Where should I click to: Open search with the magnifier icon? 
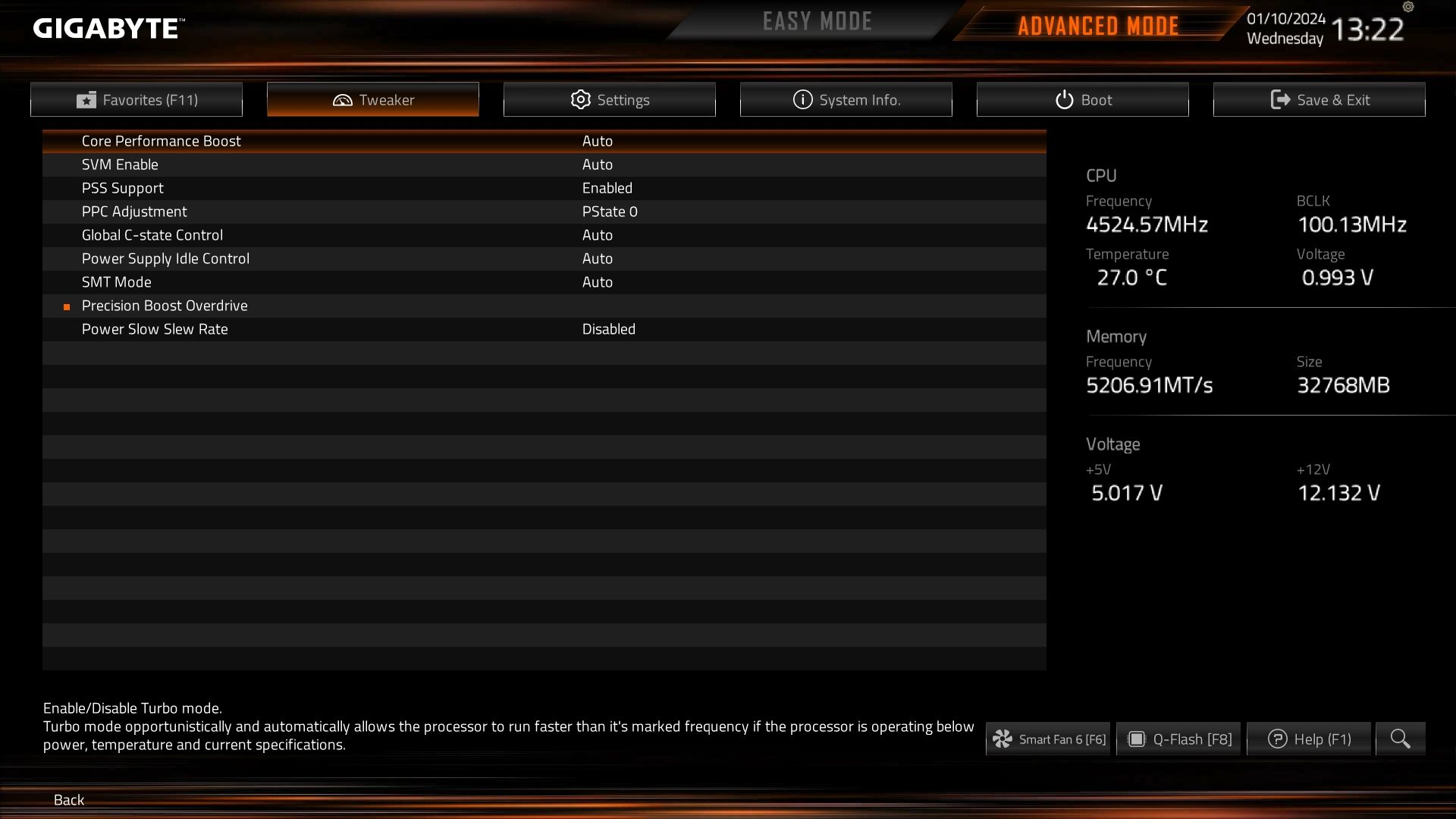pos(1401,739)
